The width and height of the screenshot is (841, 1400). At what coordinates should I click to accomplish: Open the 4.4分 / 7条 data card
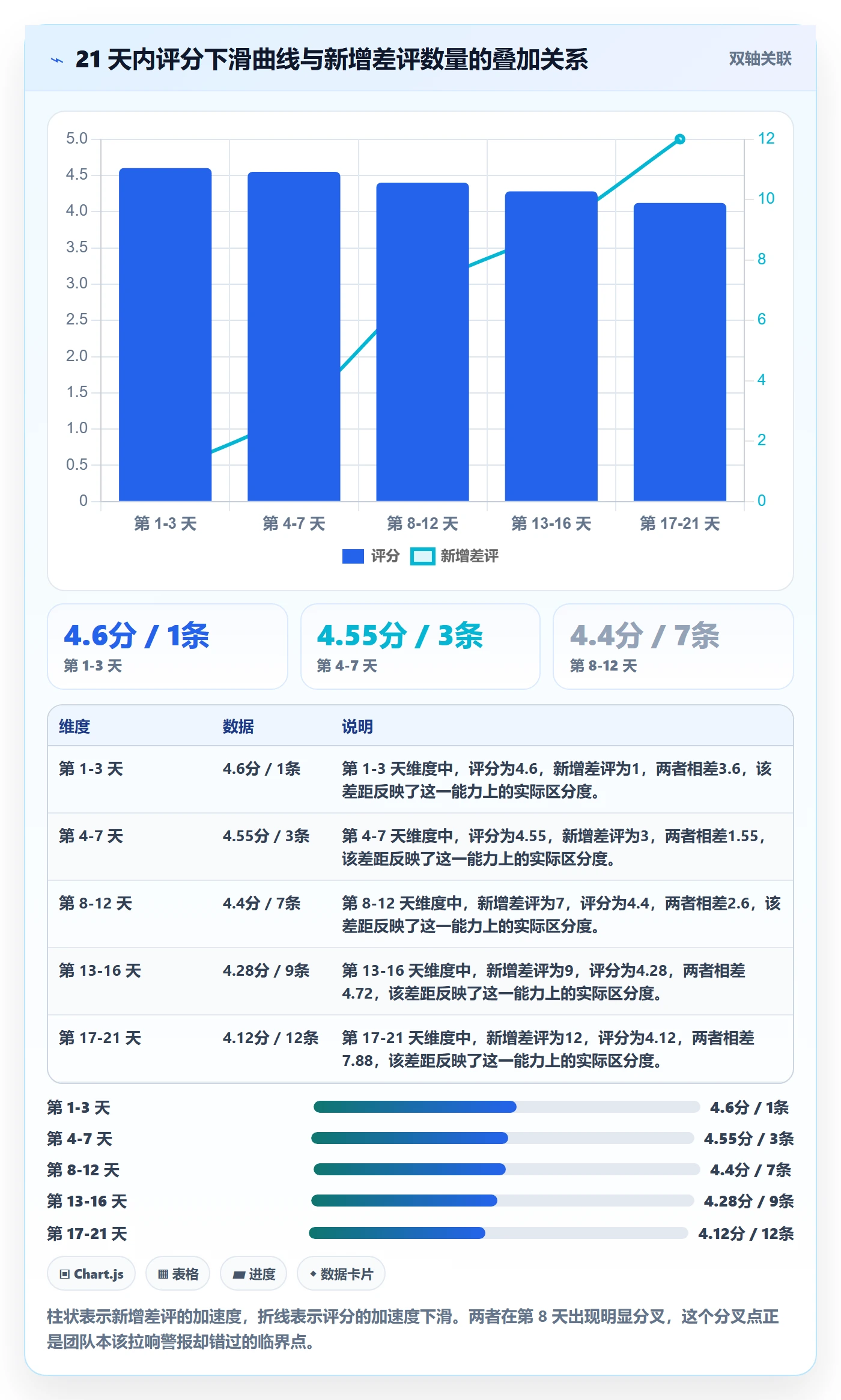point(673,647)
